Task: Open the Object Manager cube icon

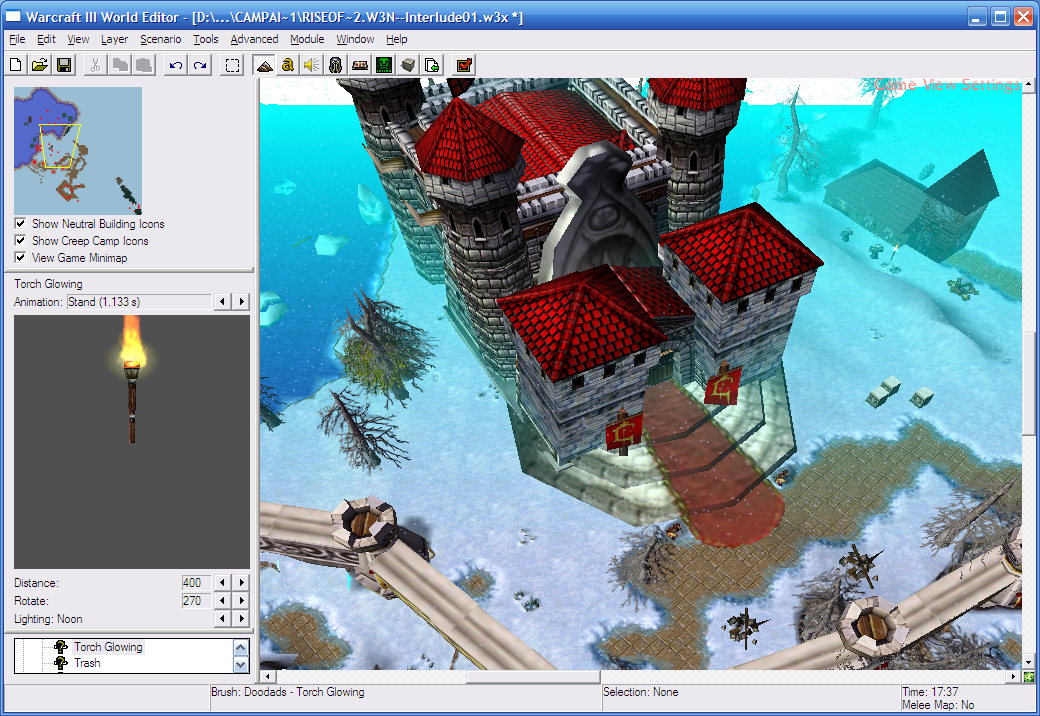Action: coord(408,65)
